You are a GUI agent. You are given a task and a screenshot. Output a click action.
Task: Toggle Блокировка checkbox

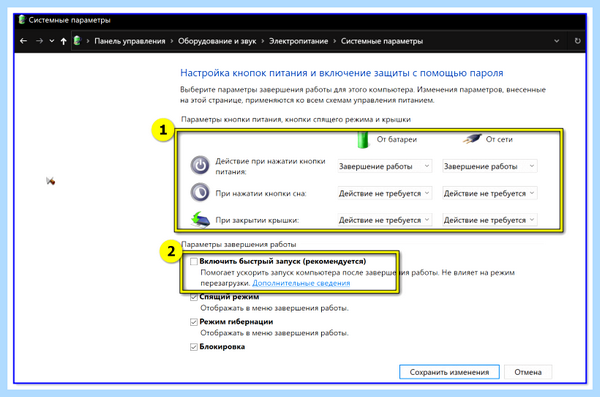click(194, 347)
